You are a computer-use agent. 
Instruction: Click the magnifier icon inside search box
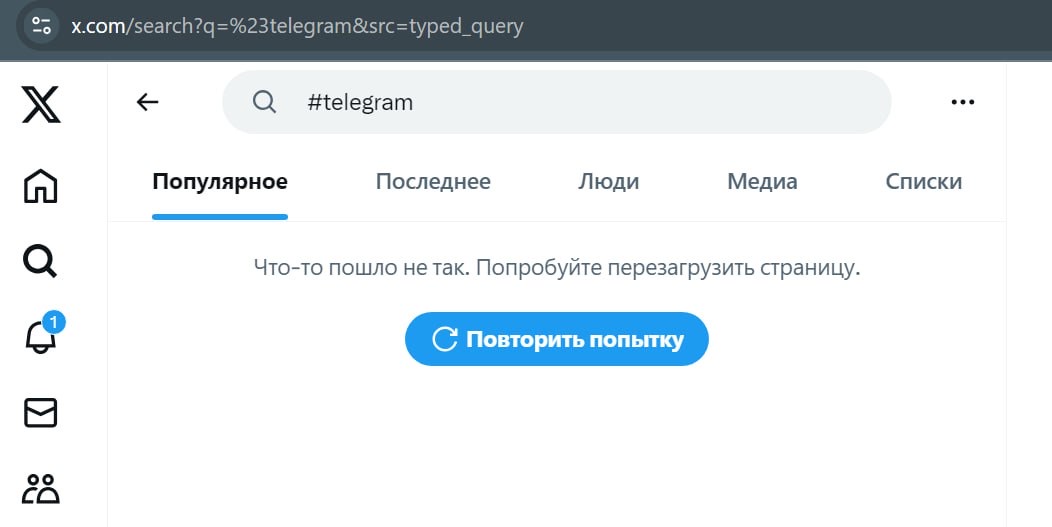click(x=264, y=102)
